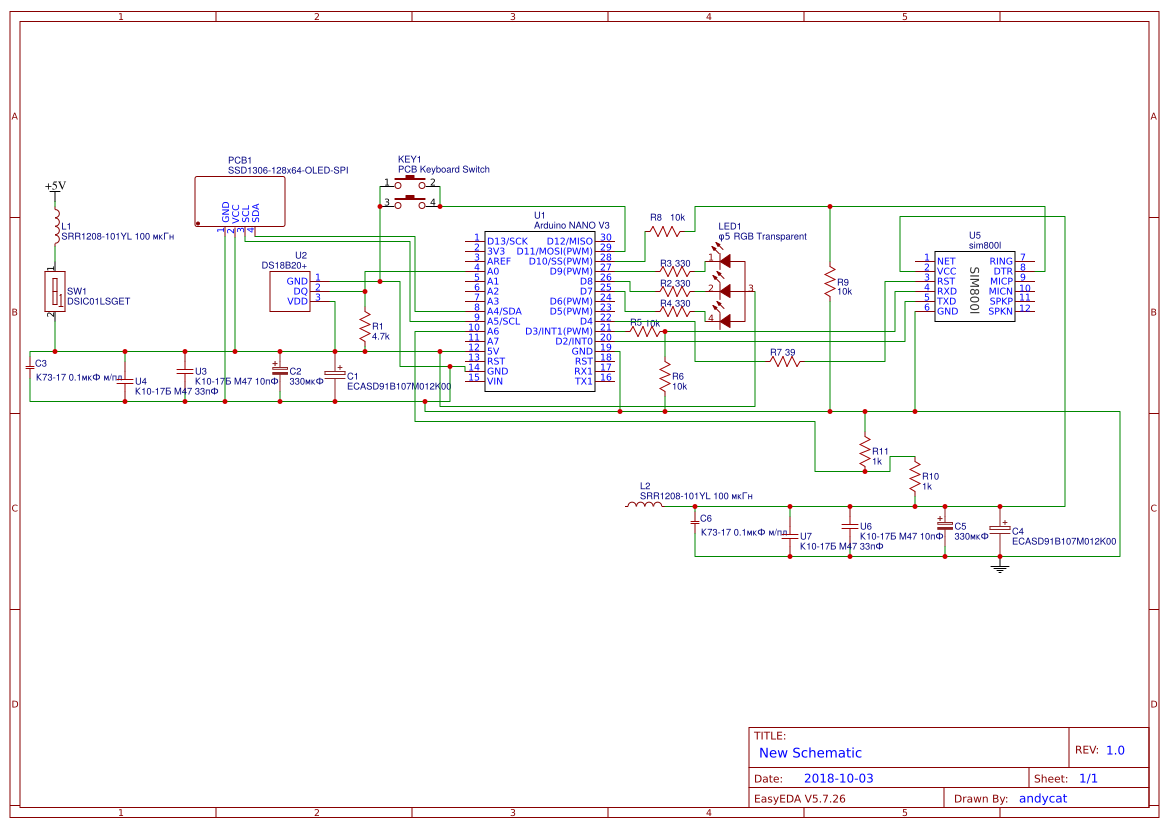1169x828 pixels.
Task: Select the SSD1306 OLED display symbol
Action: tap(240, 200)
